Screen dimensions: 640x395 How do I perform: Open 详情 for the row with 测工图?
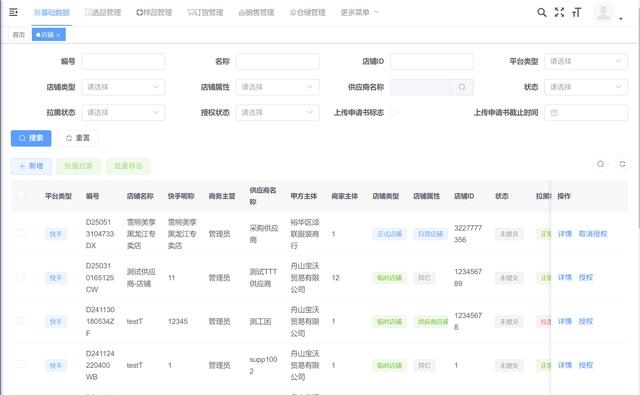(564, 322)
